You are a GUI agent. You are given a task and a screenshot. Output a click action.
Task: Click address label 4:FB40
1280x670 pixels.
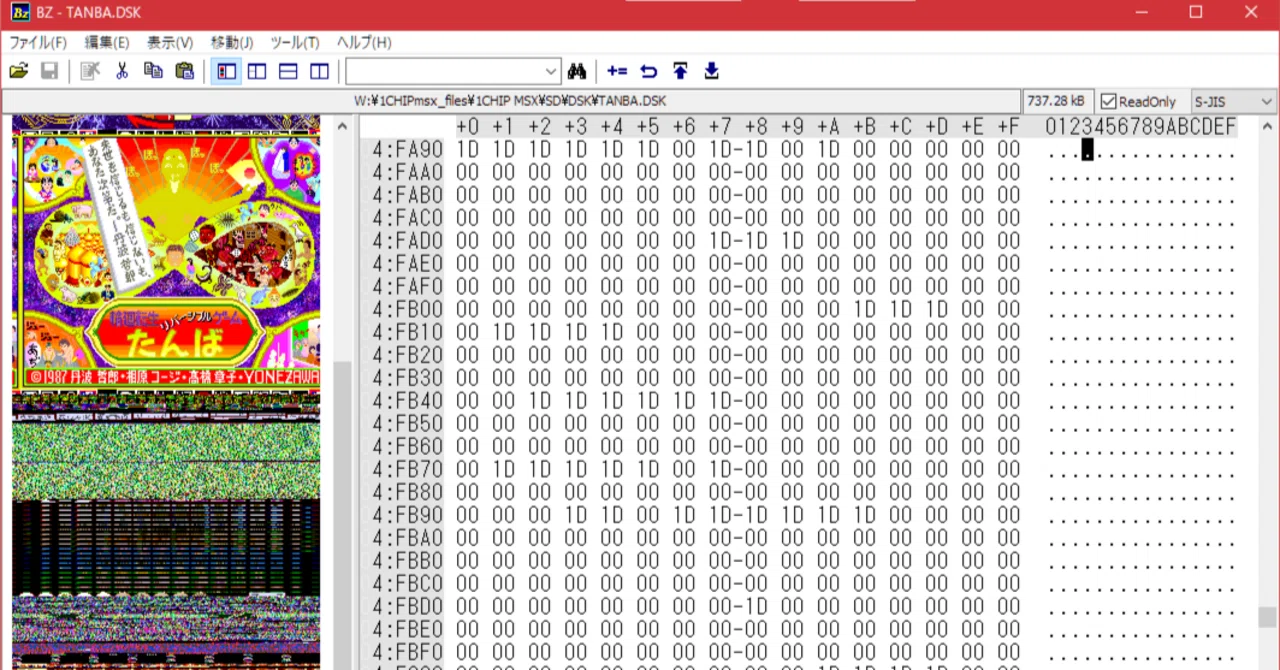tap(405, 401)
